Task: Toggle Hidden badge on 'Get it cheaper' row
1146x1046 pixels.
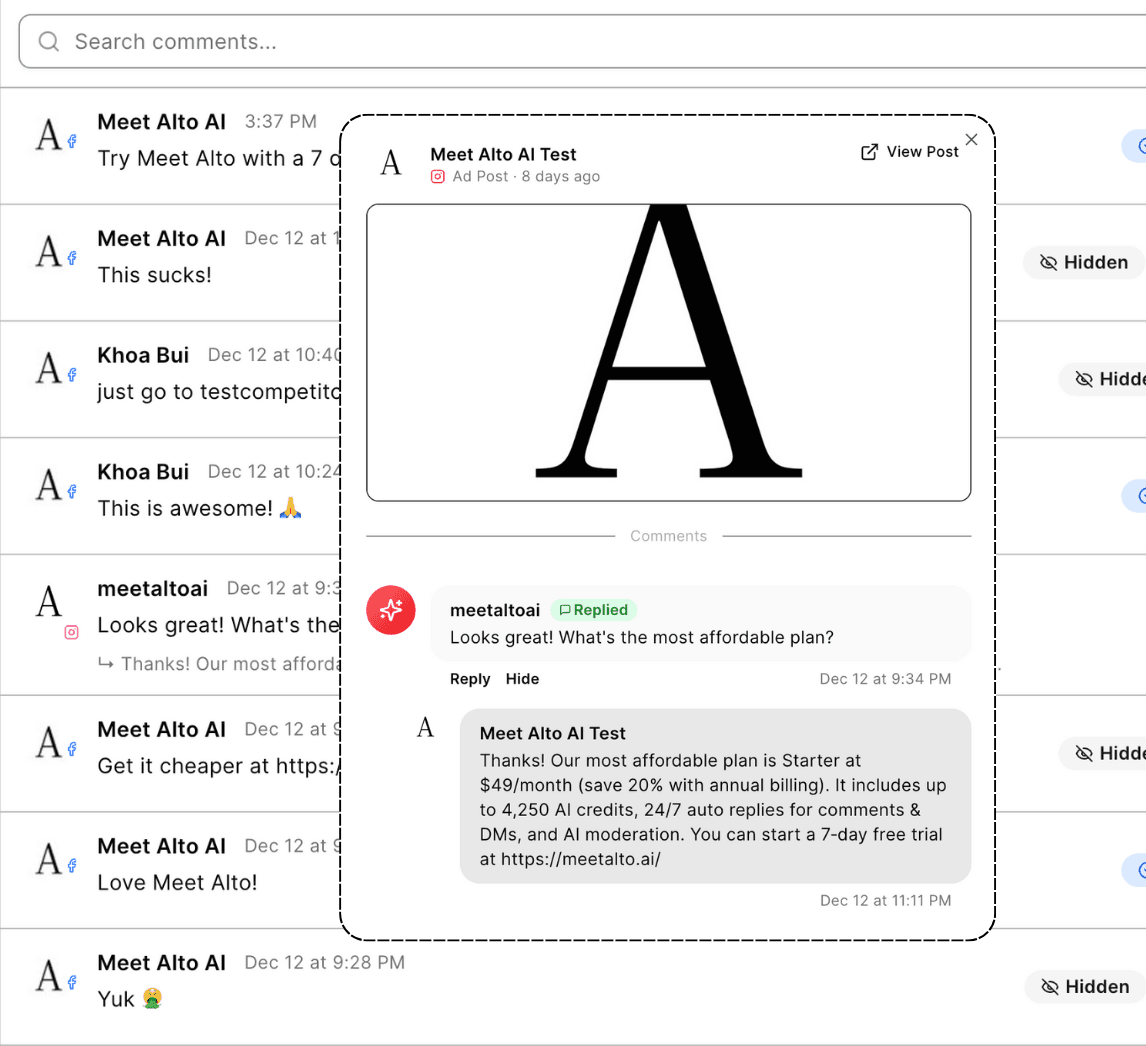Action: coord(1103,753)
